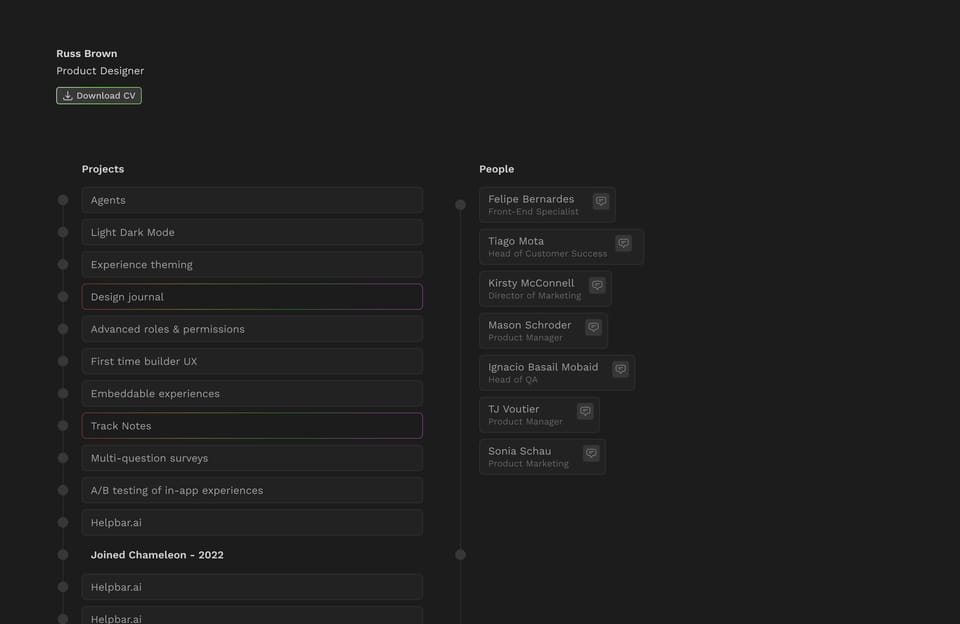Click chat icon beside Kirsty McConnell
The image size is (960, 624).
597,285
